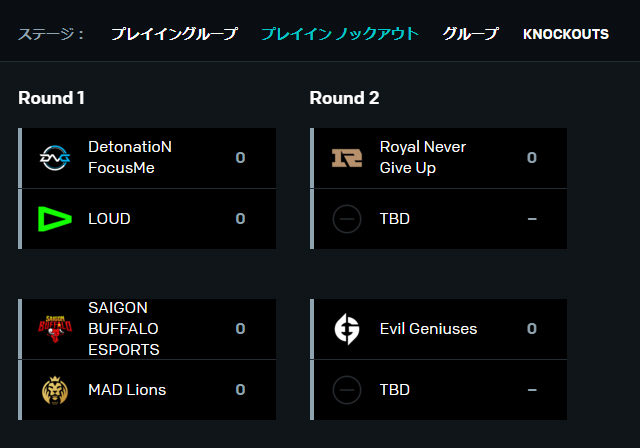
Task: Open the グループ stage tab
Action: [x=471, y=34]
